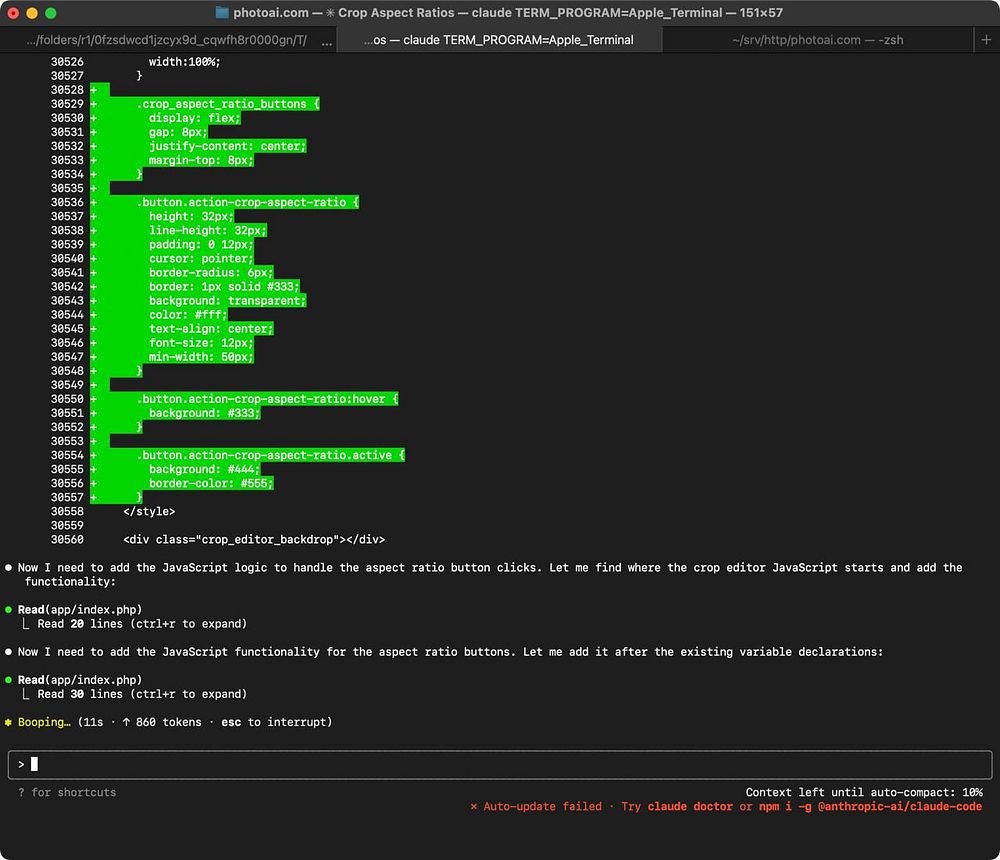Click the "claude doctor" command text
This screenshot has height=860, width=1000.
click(690, 807)
